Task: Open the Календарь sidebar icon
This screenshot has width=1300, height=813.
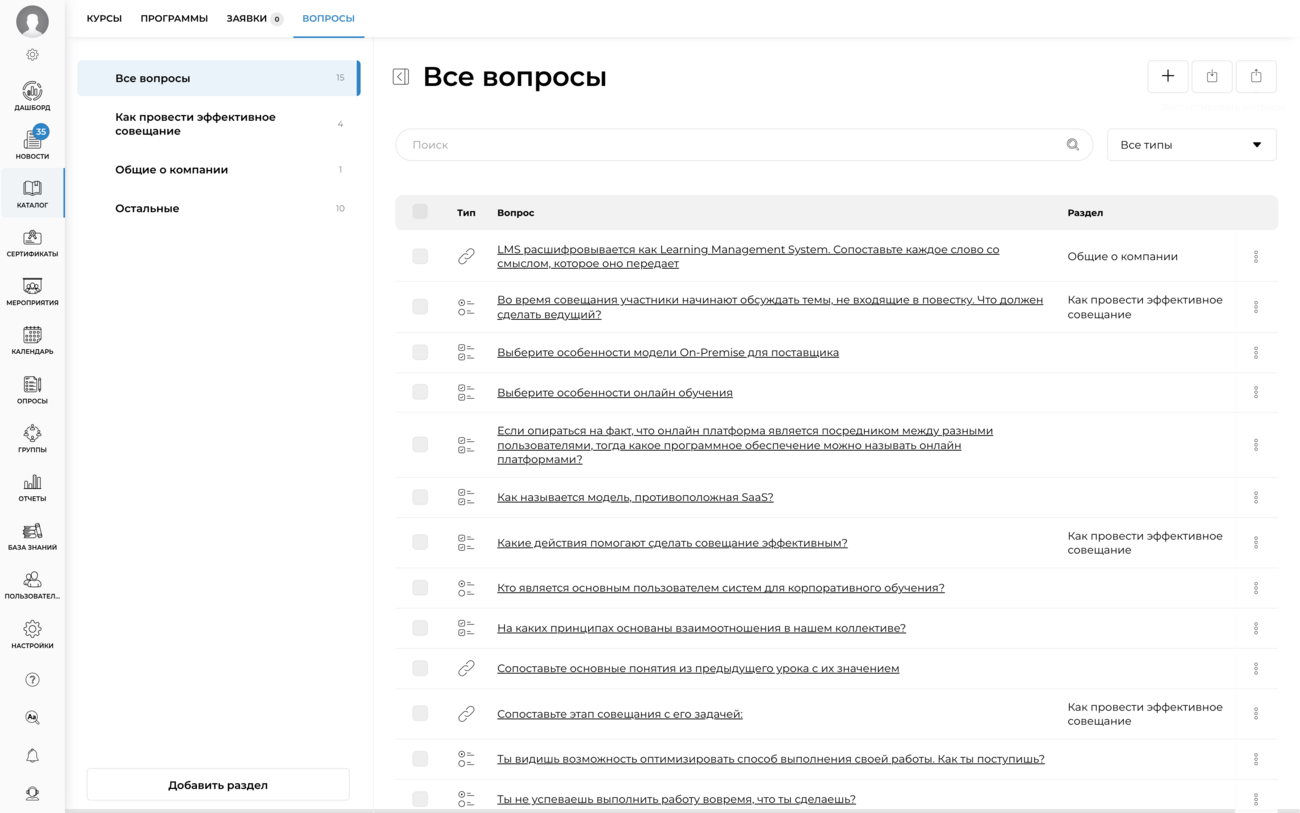Action: click(x=32, y=341)
